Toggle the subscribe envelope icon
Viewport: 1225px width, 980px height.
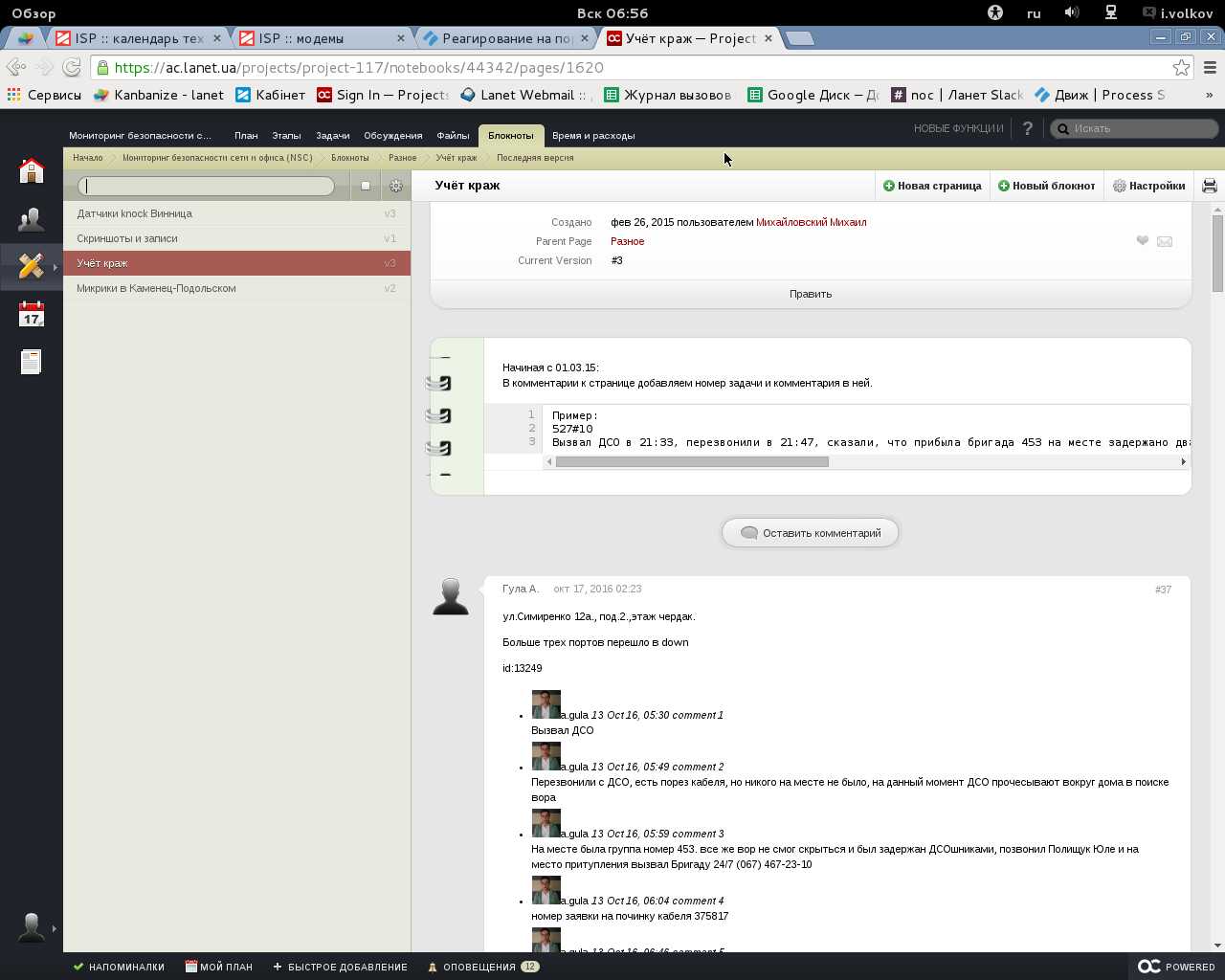(x=1165, y=241)
